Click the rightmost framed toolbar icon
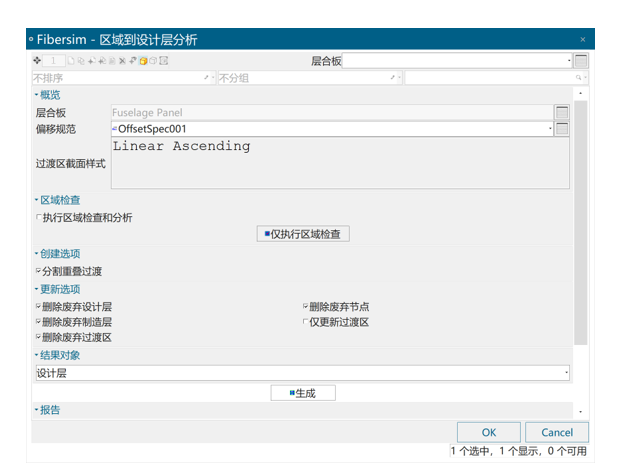The image size is (624, 470). [x=164, y=60]
